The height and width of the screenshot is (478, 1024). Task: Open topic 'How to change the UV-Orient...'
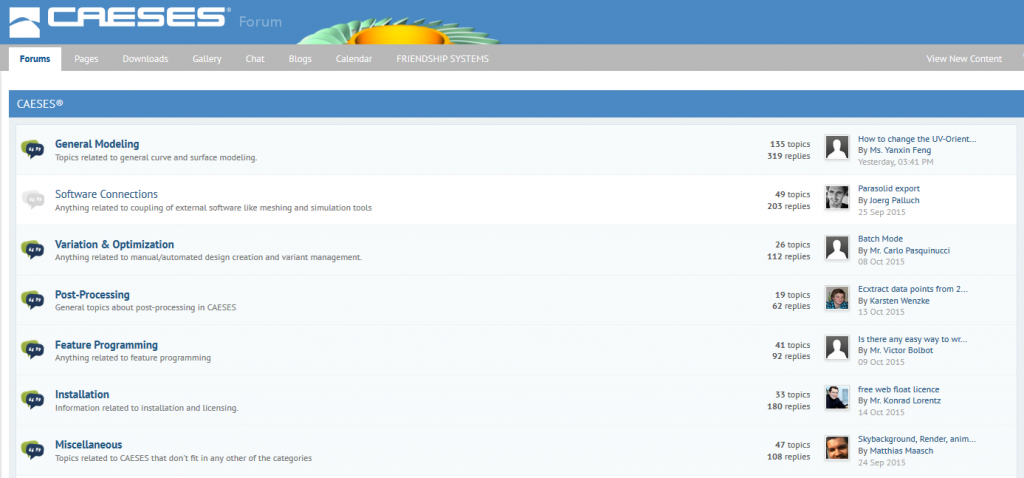[x=917, y=139]
